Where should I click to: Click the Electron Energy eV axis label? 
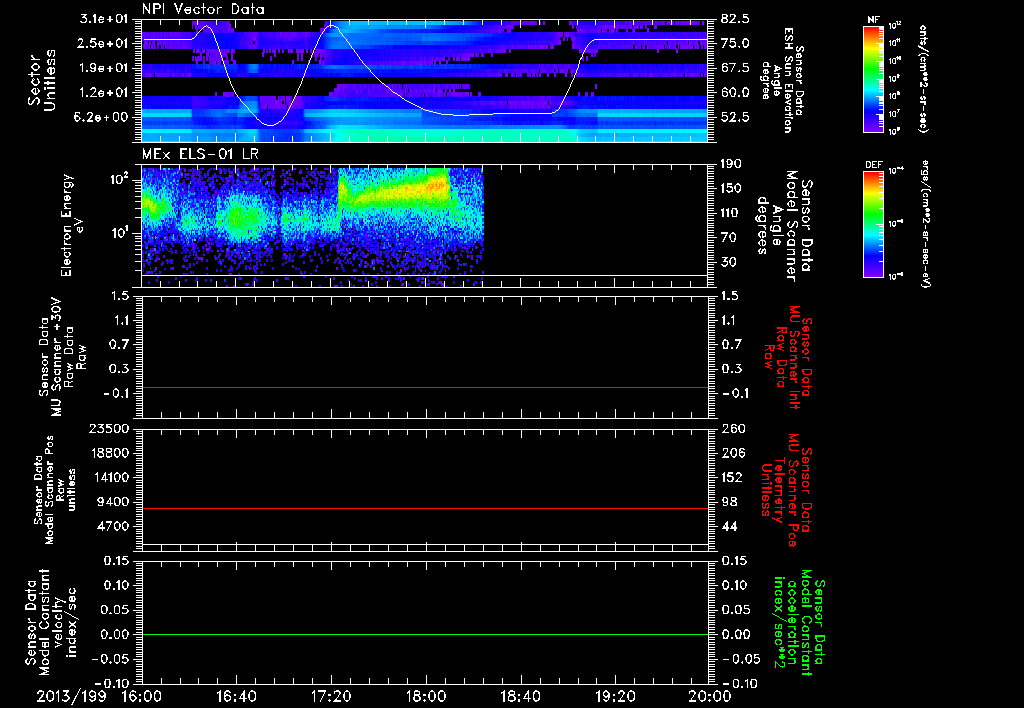(72, 225)
